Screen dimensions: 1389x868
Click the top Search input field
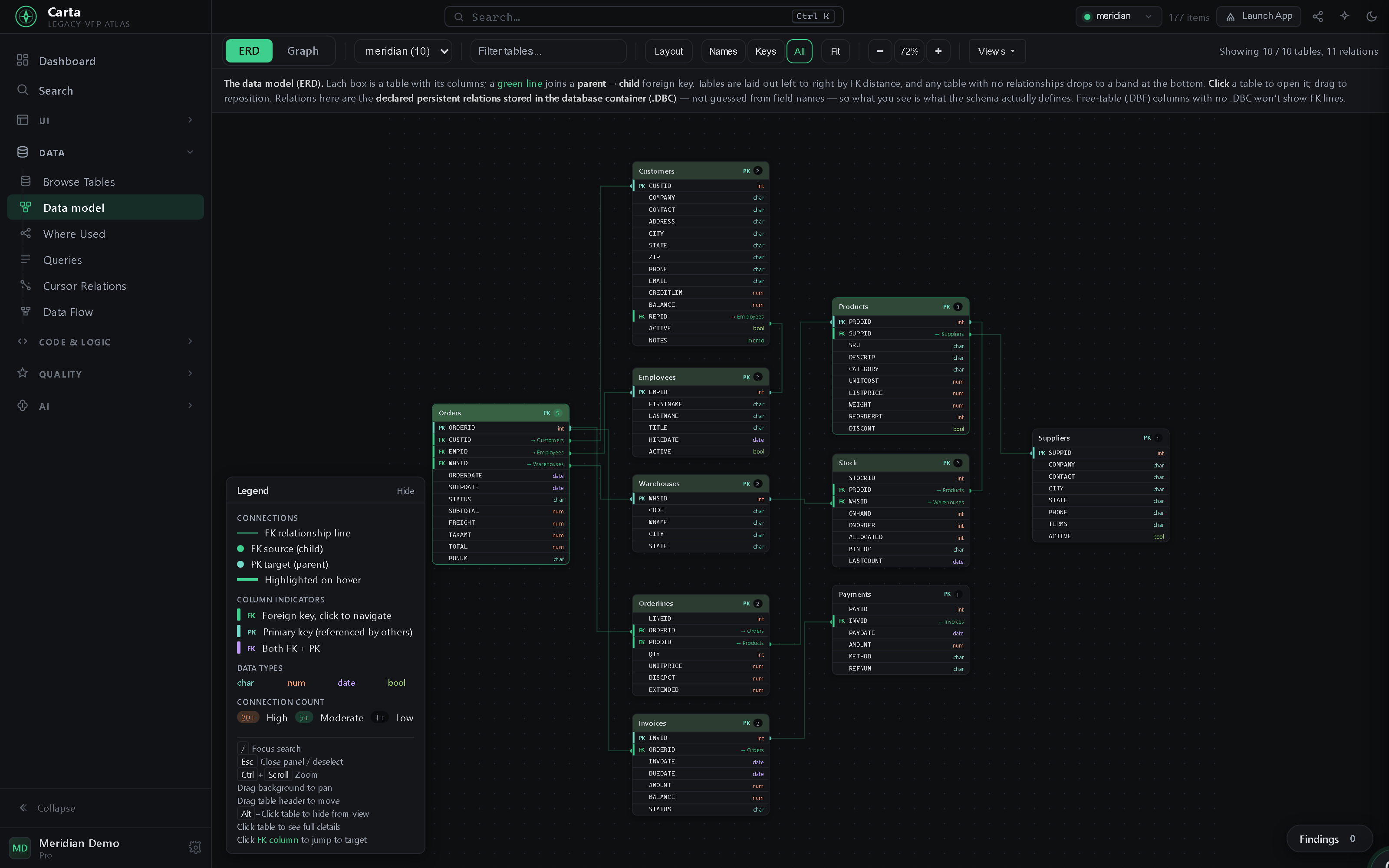[x=644, y=16]
